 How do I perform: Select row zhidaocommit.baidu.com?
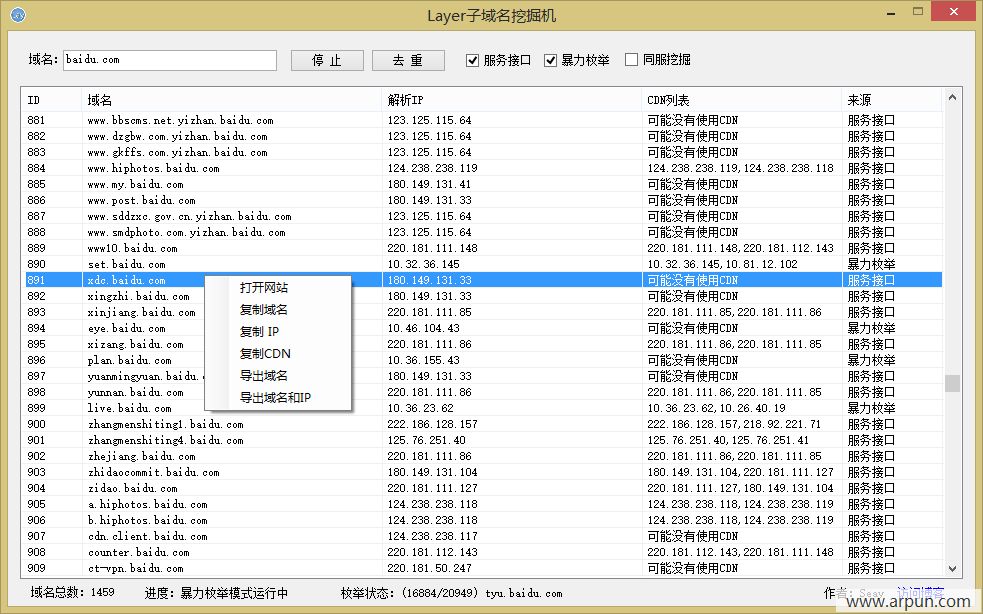point(483,472)
